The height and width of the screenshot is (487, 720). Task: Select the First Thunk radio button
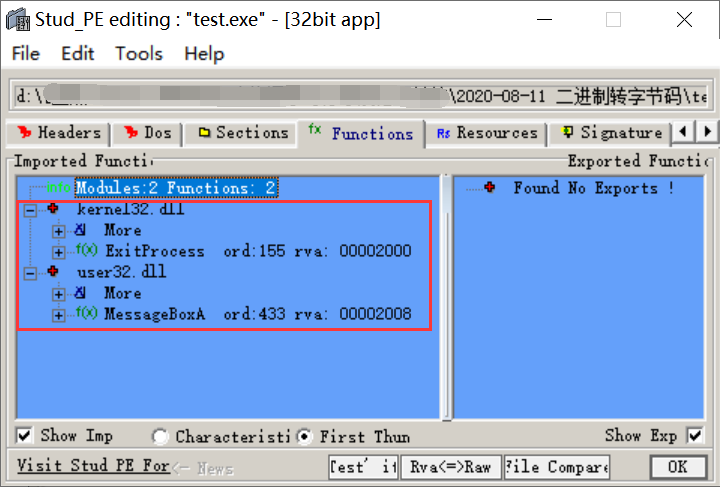(304, 436)
